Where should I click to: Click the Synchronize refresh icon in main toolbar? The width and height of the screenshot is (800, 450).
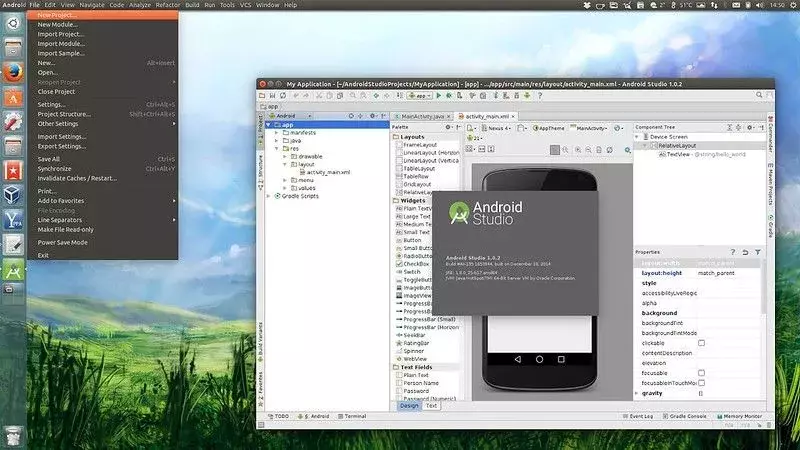tap(283, 95)
